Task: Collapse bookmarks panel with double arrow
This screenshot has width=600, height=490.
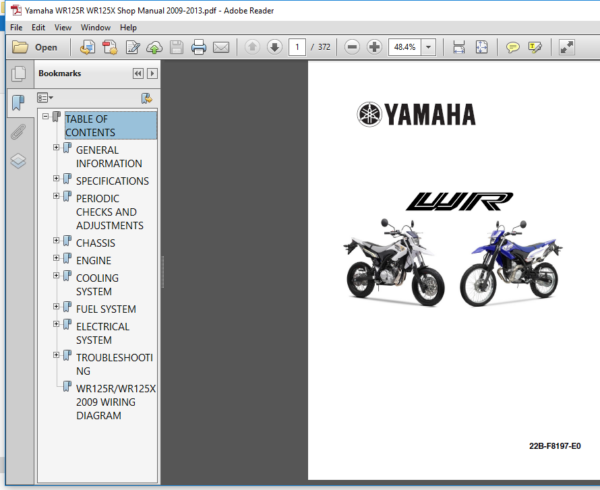Action: [138, 73]
